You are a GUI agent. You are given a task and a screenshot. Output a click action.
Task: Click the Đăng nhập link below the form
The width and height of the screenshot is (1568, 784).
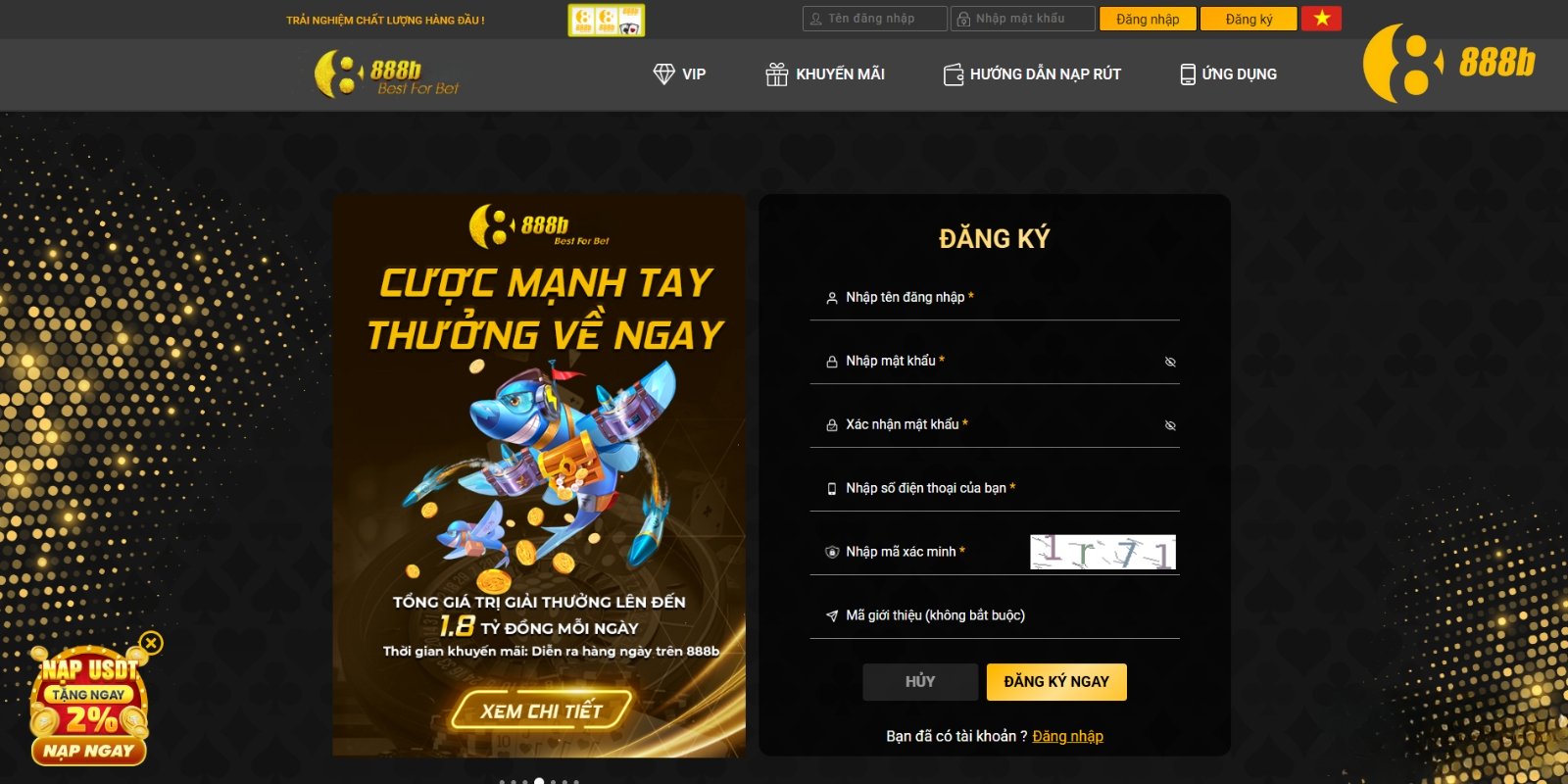point(1067,736)
